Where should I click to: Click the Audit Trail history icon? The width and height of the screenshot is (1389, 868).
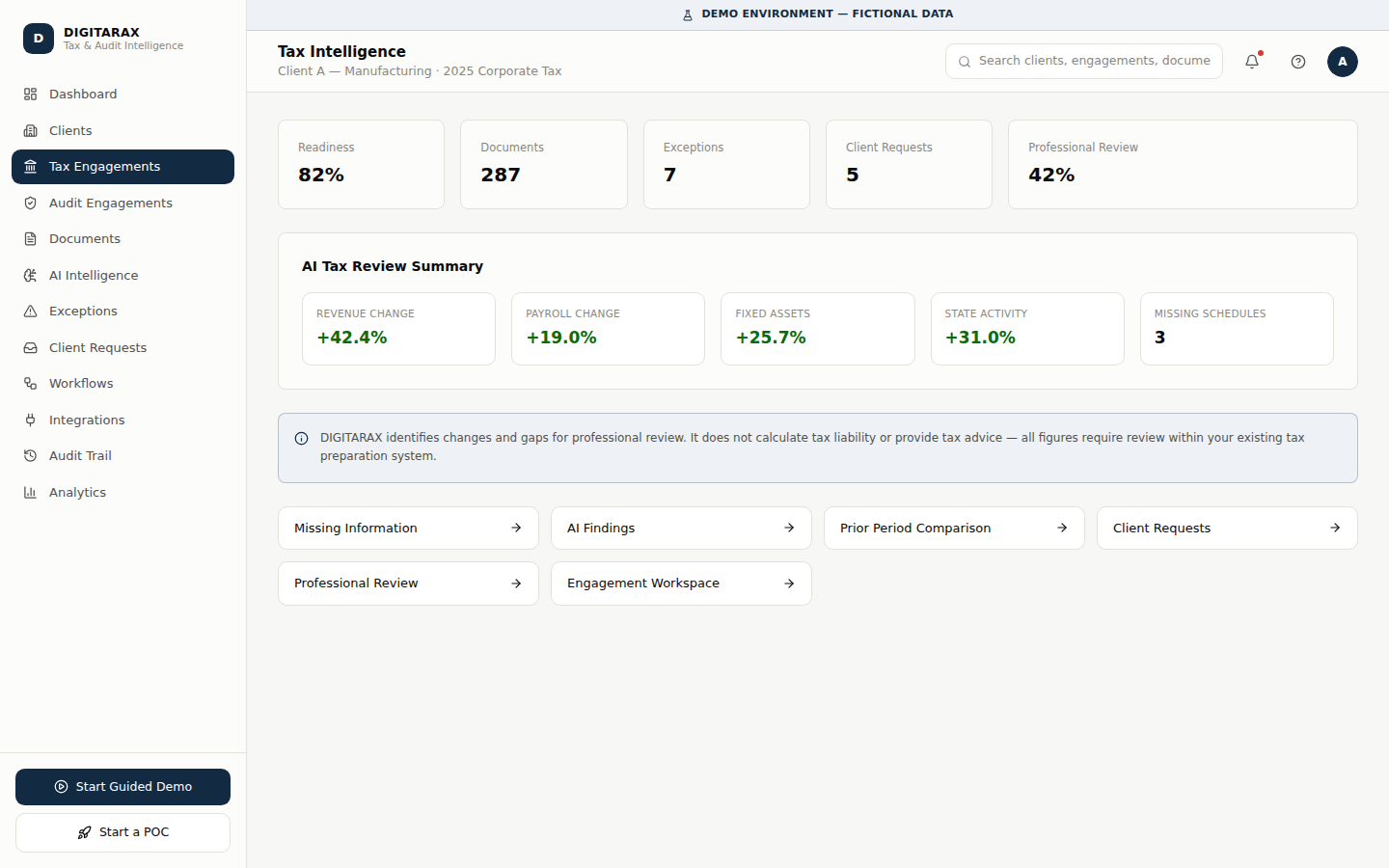pos(30,456)
